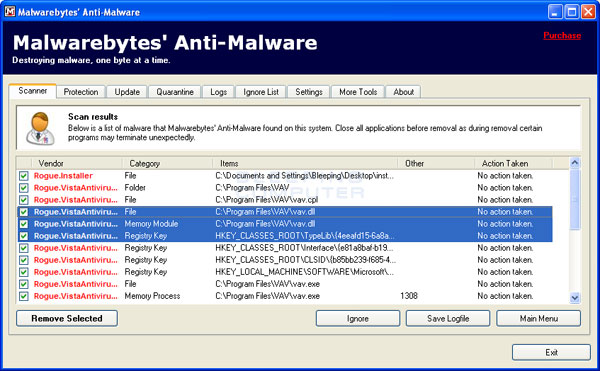Uncheck the Rogue.Installer checkbox
The width and height of the screenshot is (600, 371).
tap(24, 176)
